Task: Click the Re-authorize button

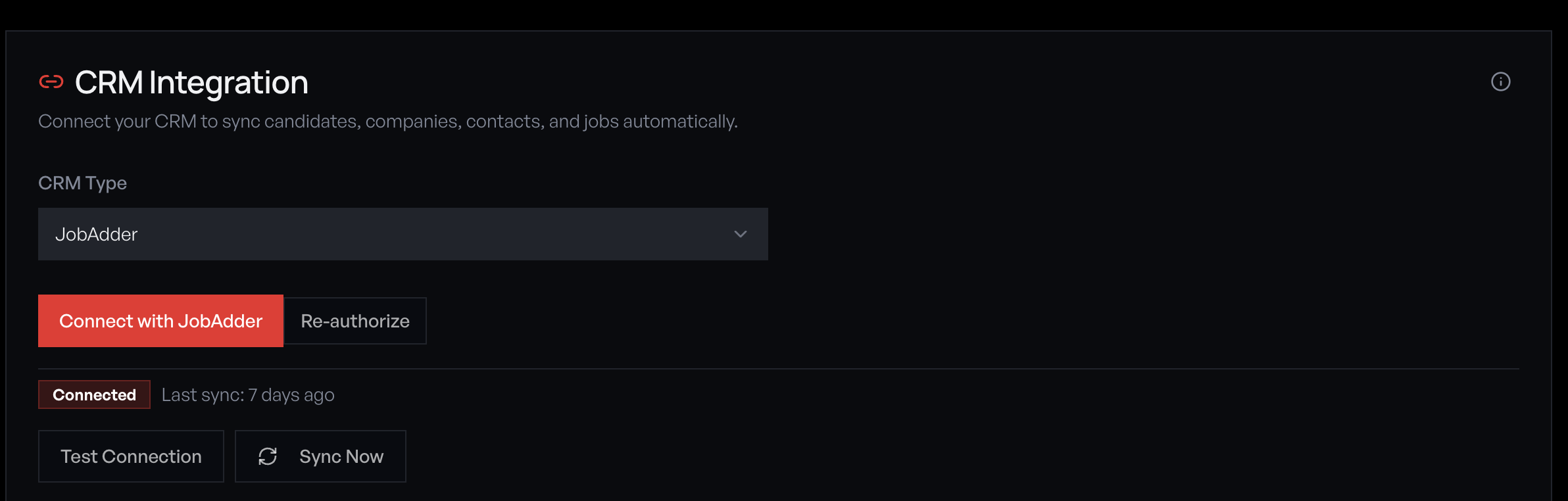Action: [355, 321]
